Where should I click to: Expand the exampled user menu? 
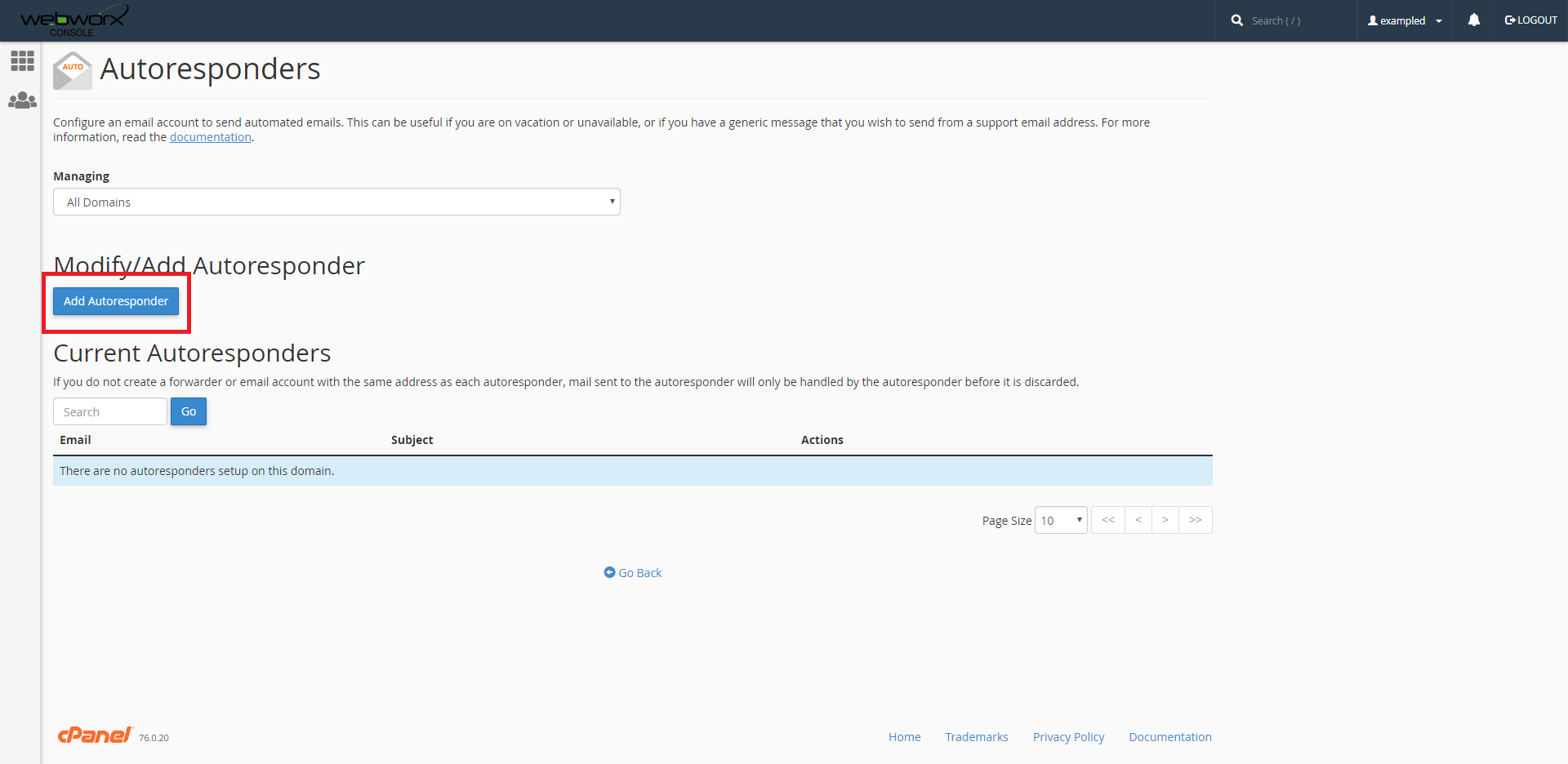pos(1405,20)
